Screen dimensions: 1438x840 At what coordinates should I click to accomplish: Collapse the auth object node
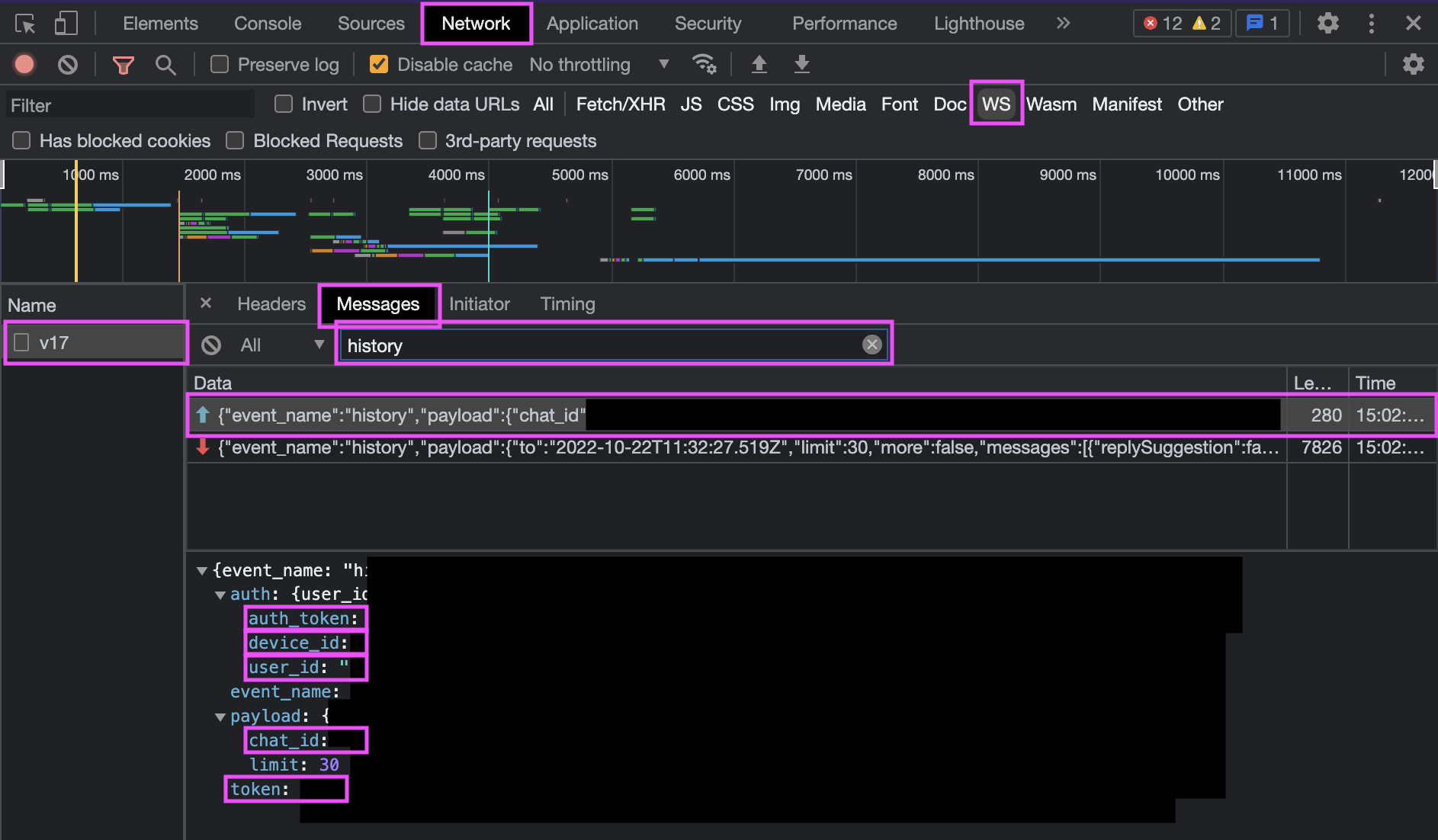coord(220,595)
